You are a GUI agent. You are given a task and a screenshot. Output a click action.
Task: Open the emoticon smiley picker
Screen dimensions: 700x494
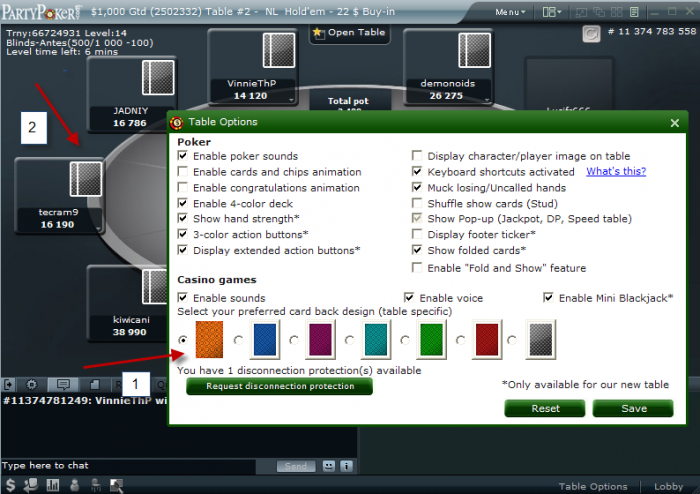coord(329,466)
